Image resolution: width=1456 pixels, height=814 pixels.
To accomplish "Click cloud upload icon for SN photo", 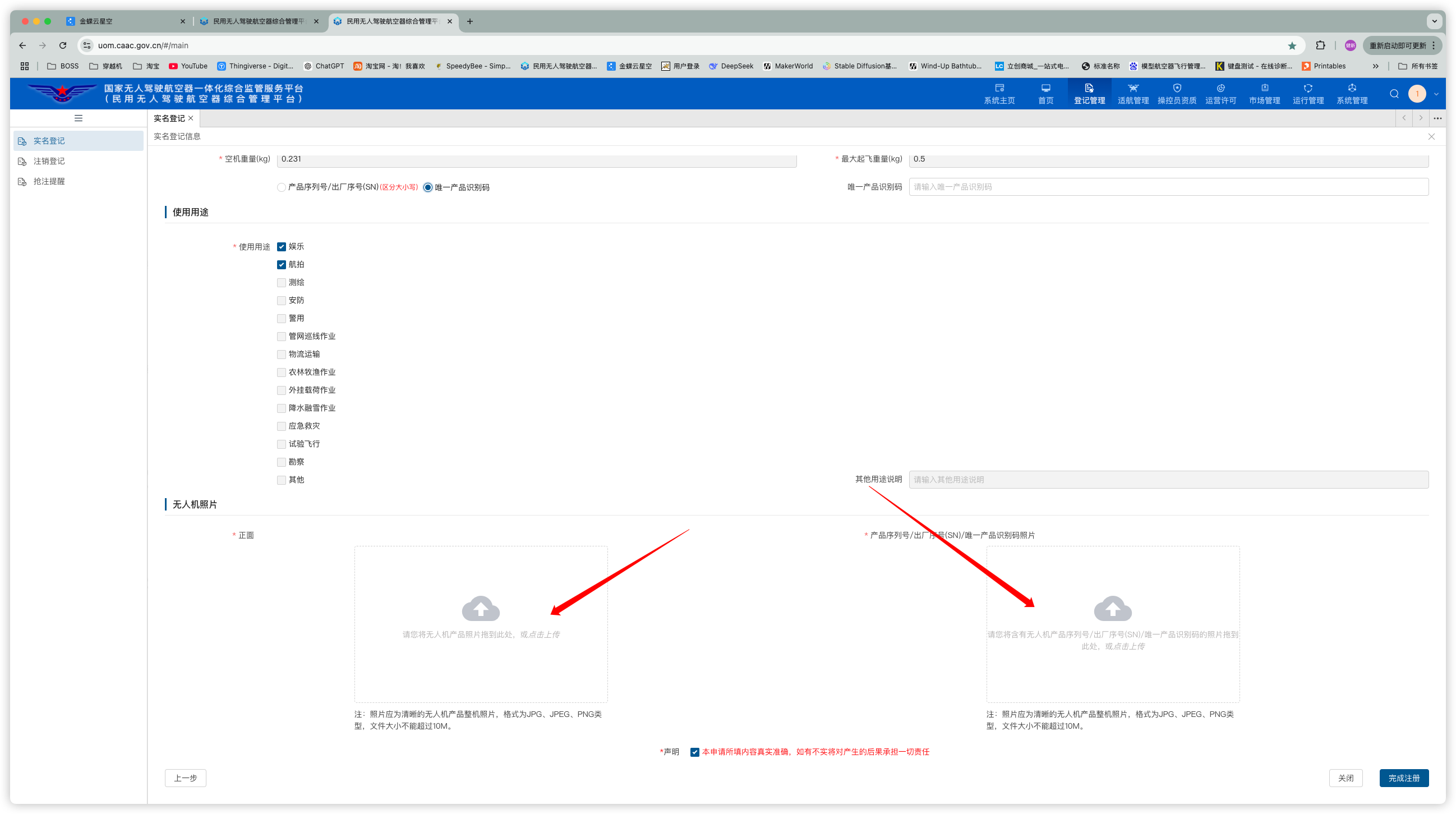I will point(1112,609).
